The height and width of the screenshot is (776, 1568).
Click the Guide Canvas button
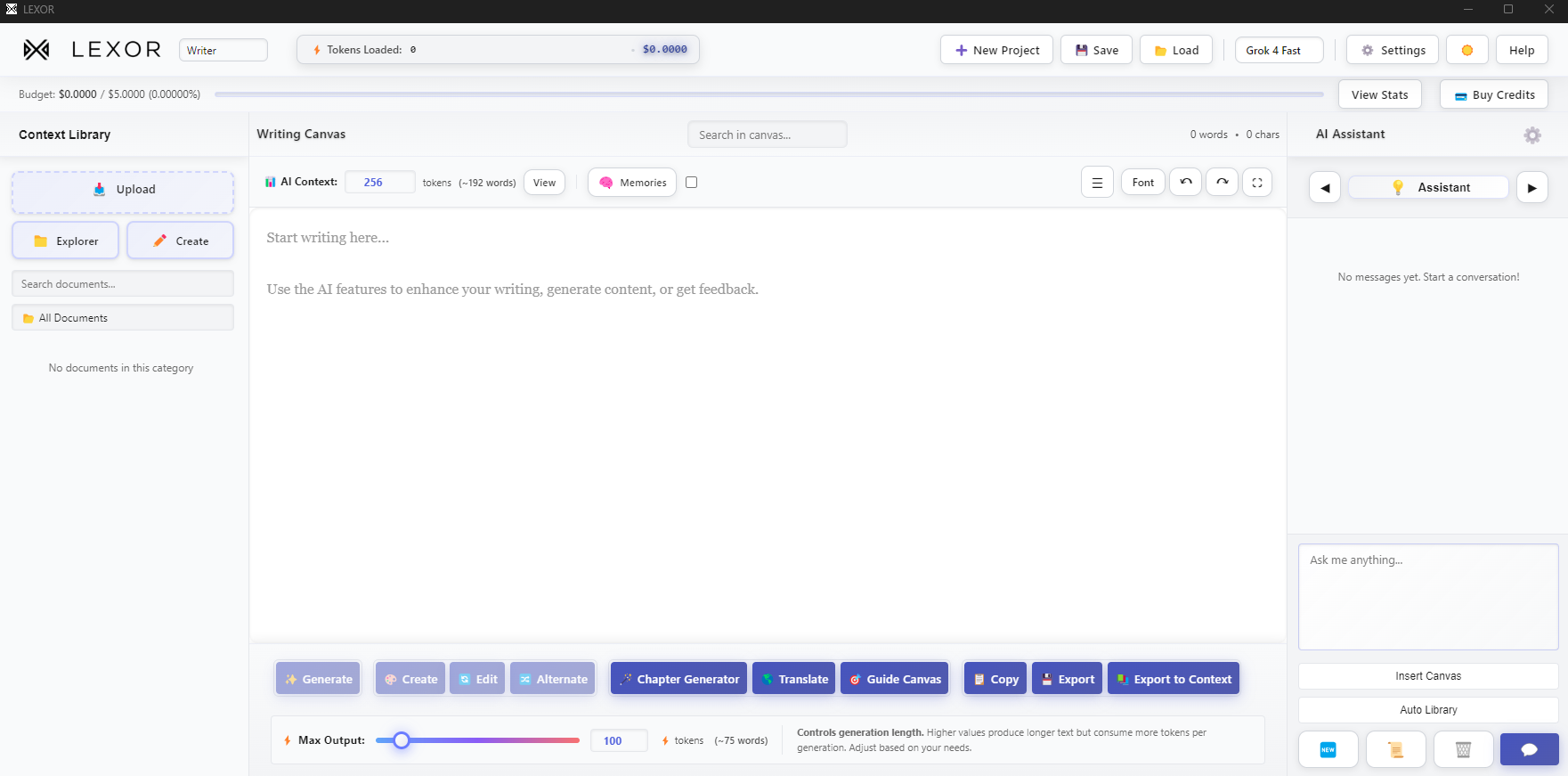pos(895,679)
